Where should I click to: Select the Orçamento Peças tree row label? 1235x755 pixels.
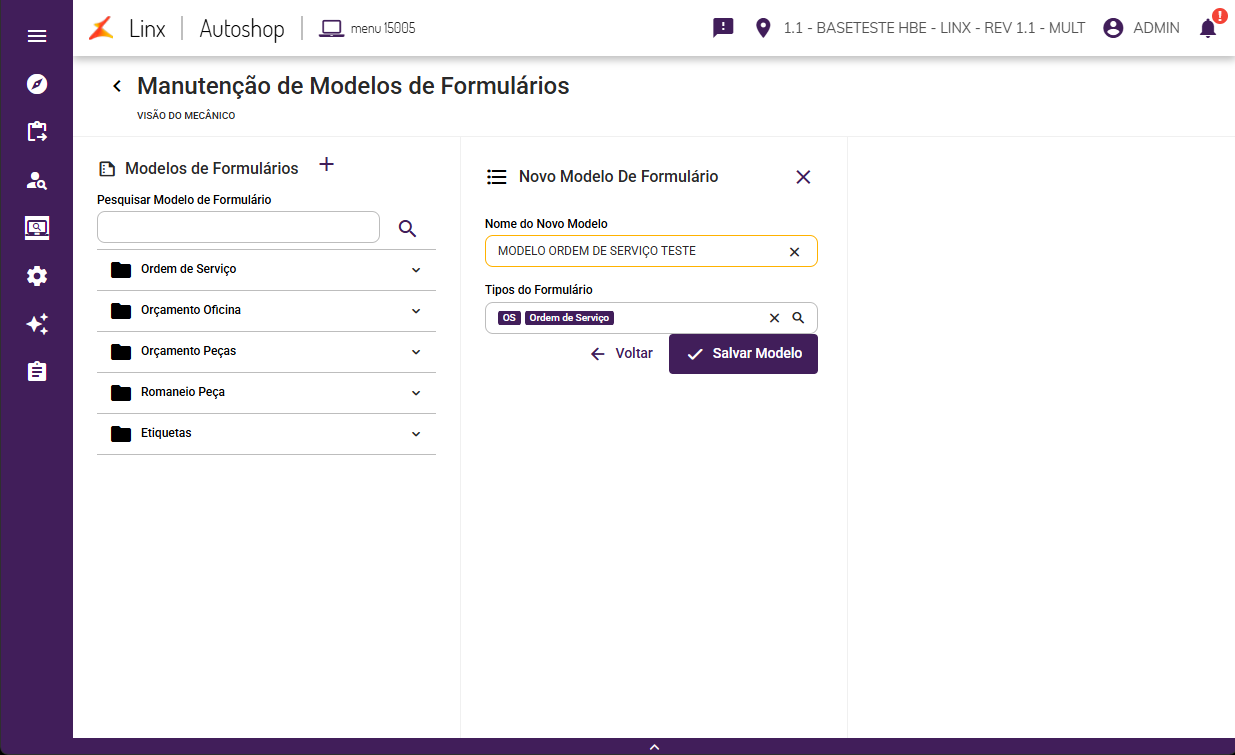tap(188, 351)
